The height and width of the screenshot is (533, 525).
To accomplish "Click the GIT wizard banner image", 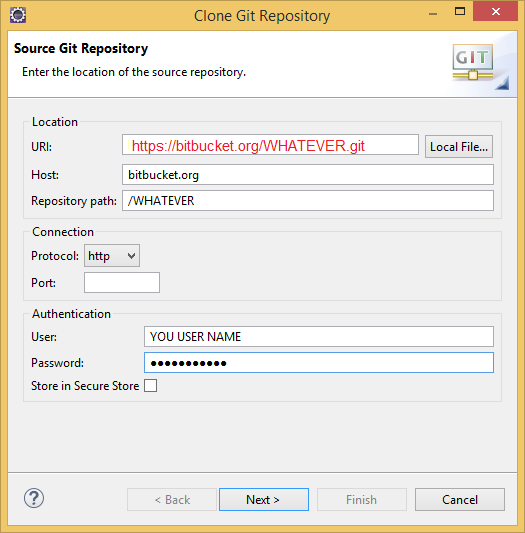I will (473, 62).
